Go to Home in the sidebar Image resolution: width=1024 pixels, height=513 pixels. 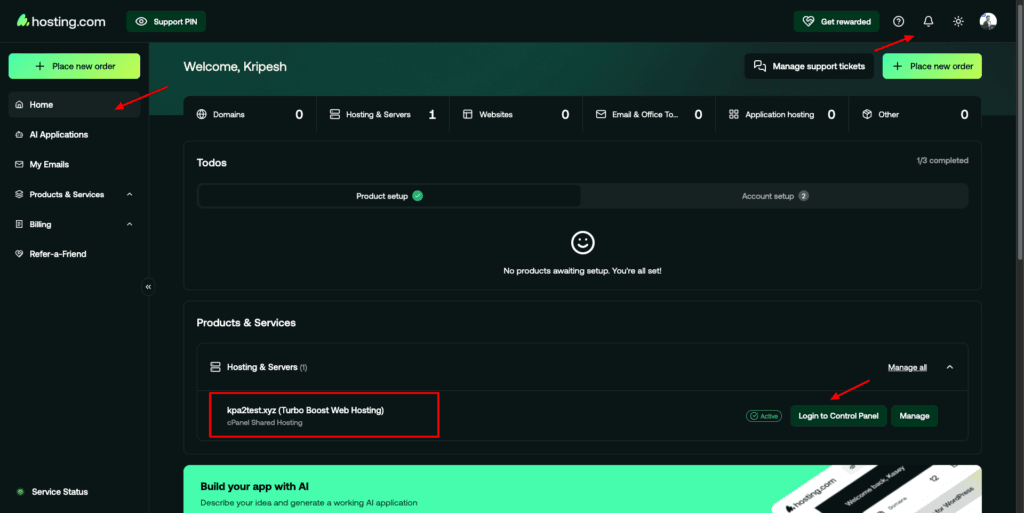coord(74,104)
